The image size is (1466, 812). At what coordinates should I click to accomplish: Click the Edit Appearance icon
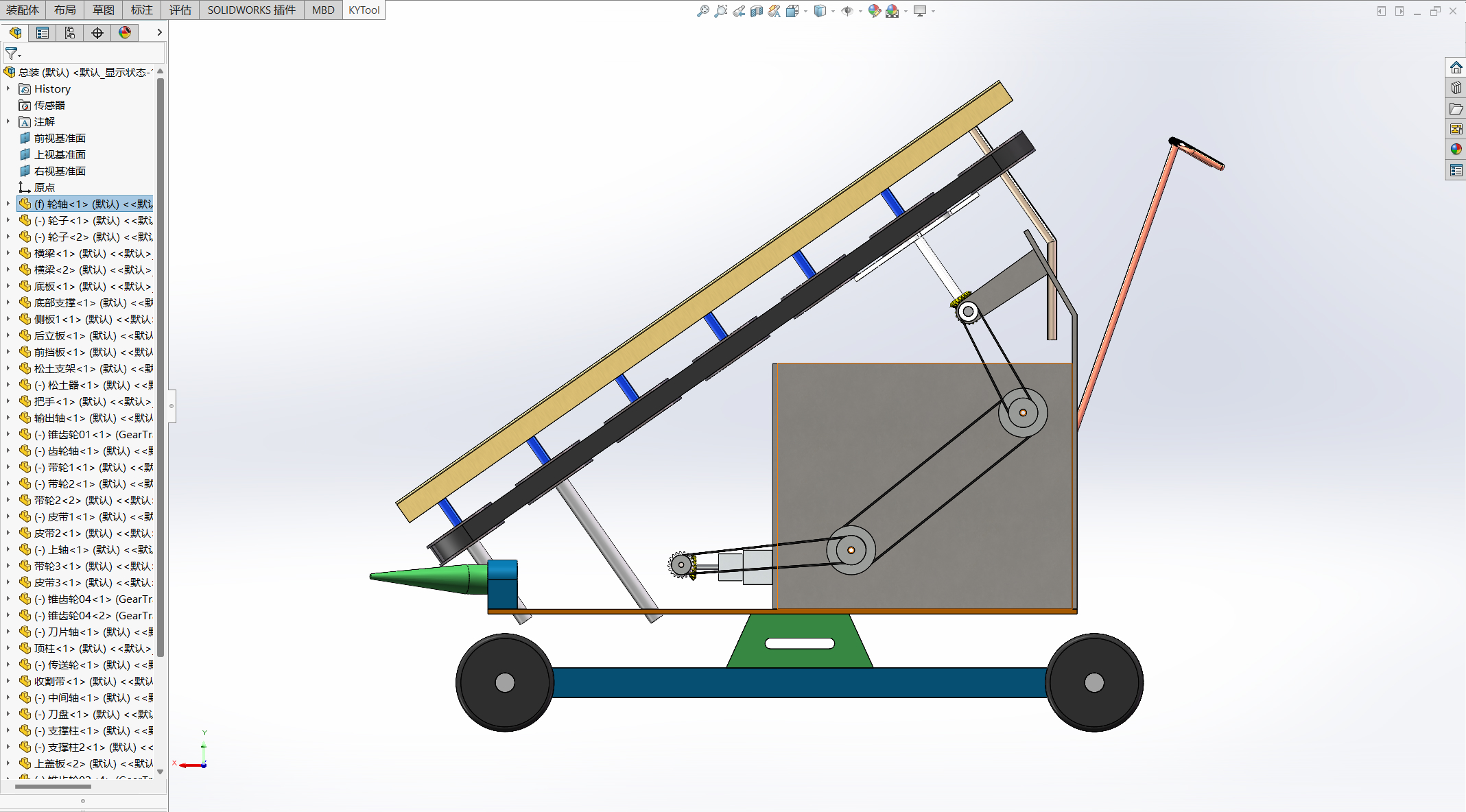coord(874,11)
